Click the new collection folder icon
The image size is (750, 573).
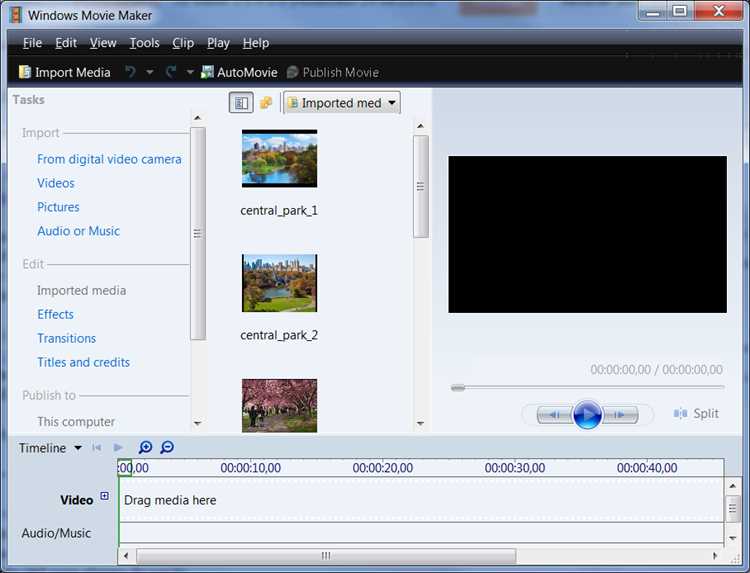pos(266,102)
